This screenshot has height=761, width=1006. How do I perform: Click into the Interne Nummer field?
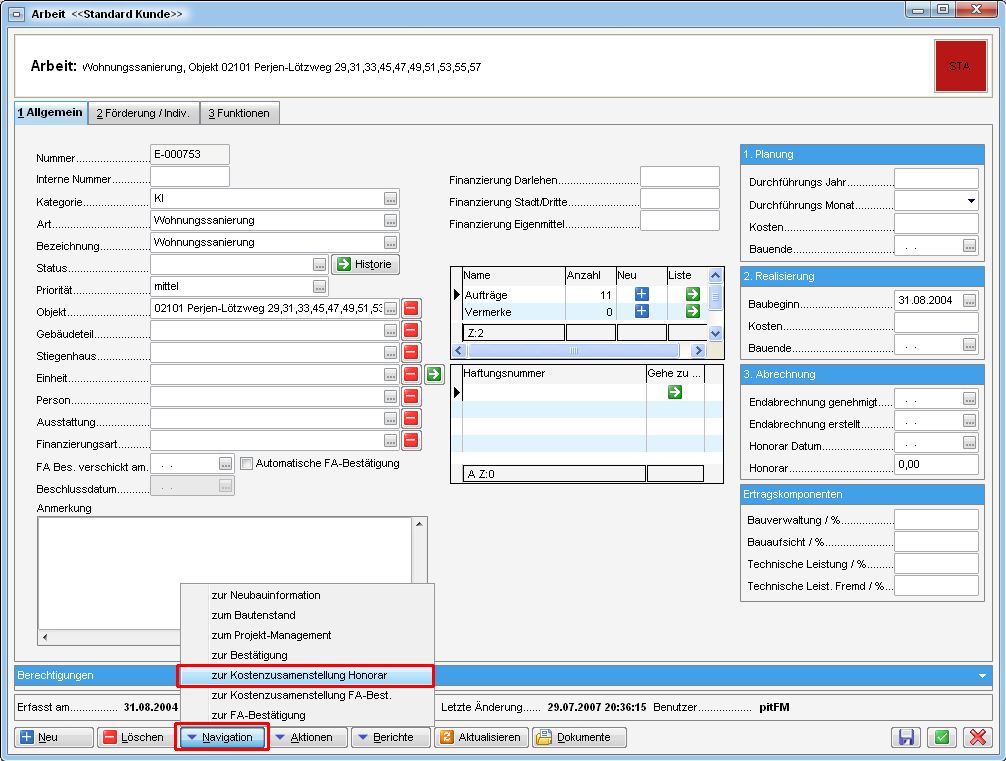[x=190, y=177]
